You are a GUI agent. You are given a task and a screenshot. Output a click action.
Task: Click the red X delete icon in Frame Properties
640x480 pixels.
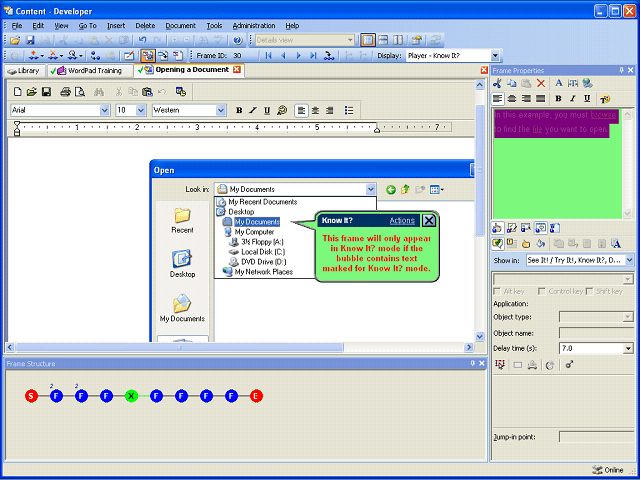click(541, 83)
